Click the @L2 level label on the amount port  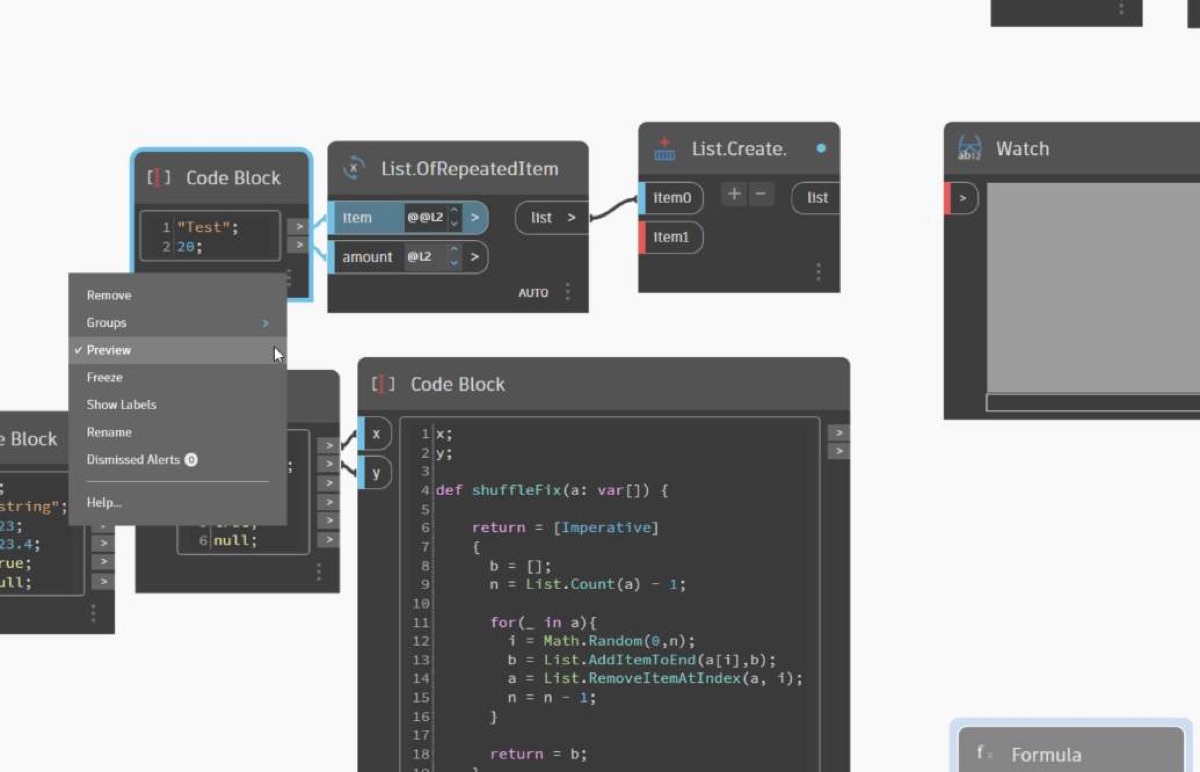pyautogui.click(x=419, y=257)
